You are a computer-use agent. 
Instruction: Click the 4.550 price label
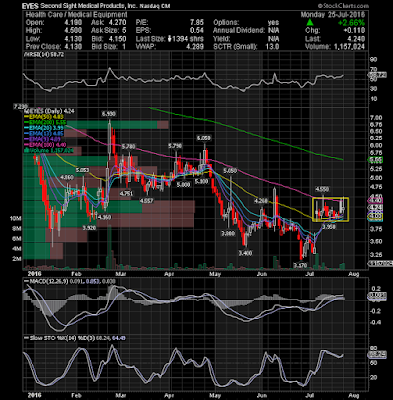[x=322, y=189]
